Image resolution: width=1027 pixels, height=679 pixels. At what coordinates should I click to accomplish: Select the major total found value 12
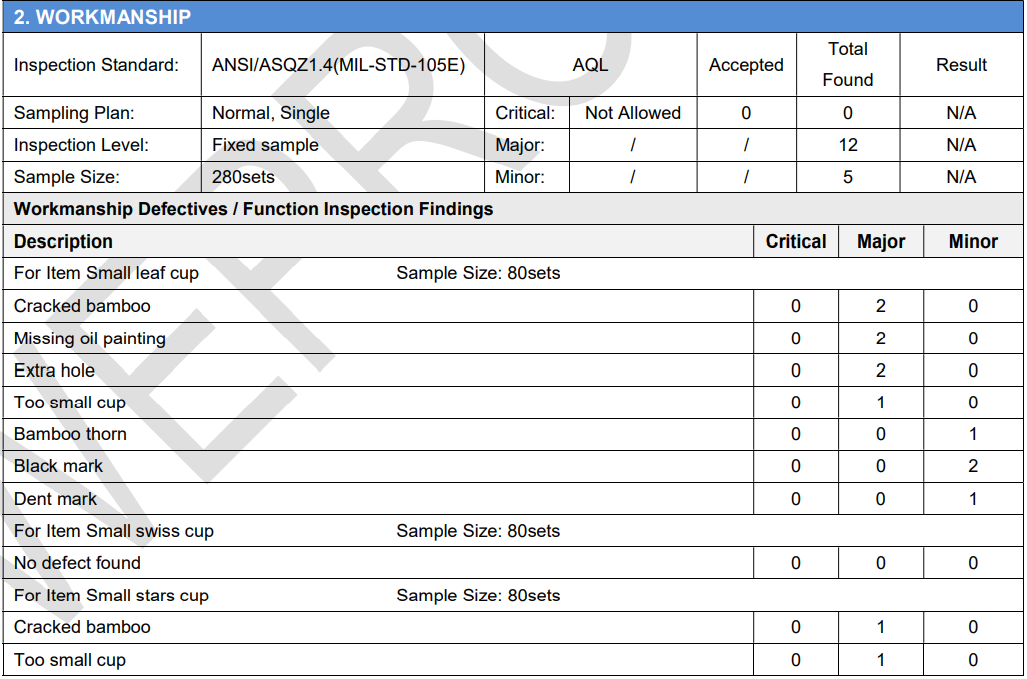(x=847, y=145)
